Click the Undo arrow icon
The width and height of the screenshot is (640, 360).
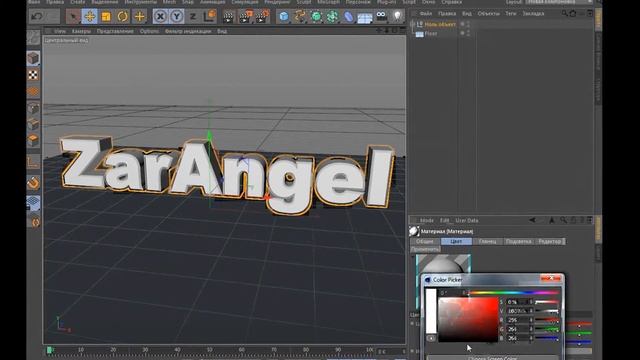point(37,16)
